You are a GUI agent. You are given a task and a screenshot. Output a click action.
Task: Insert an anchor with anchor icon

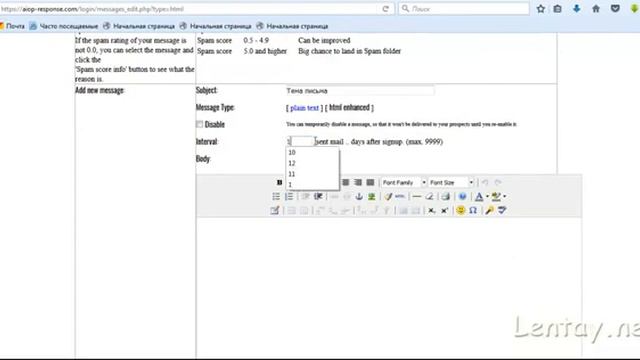(359, 196)
